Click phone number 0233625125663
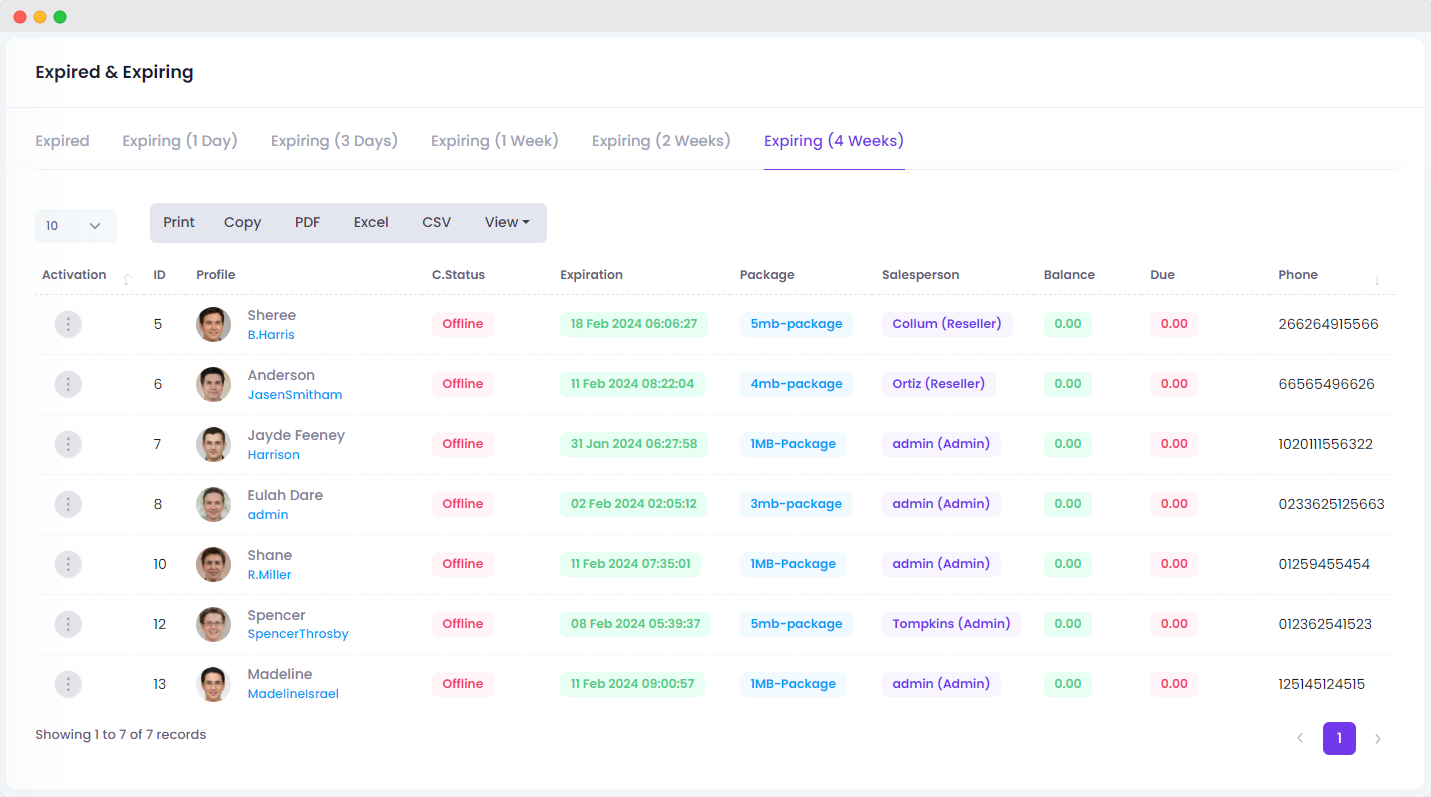1431x797 pixels. [1331, 504]
